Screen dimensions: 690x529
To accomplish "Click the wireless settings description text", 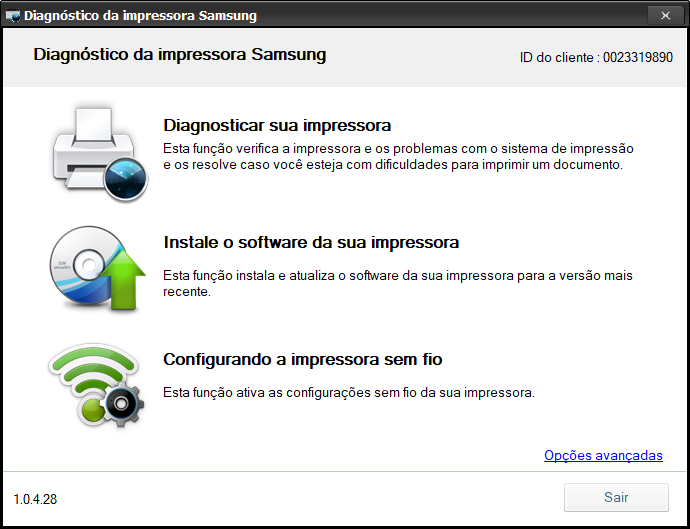I will 349,393.
